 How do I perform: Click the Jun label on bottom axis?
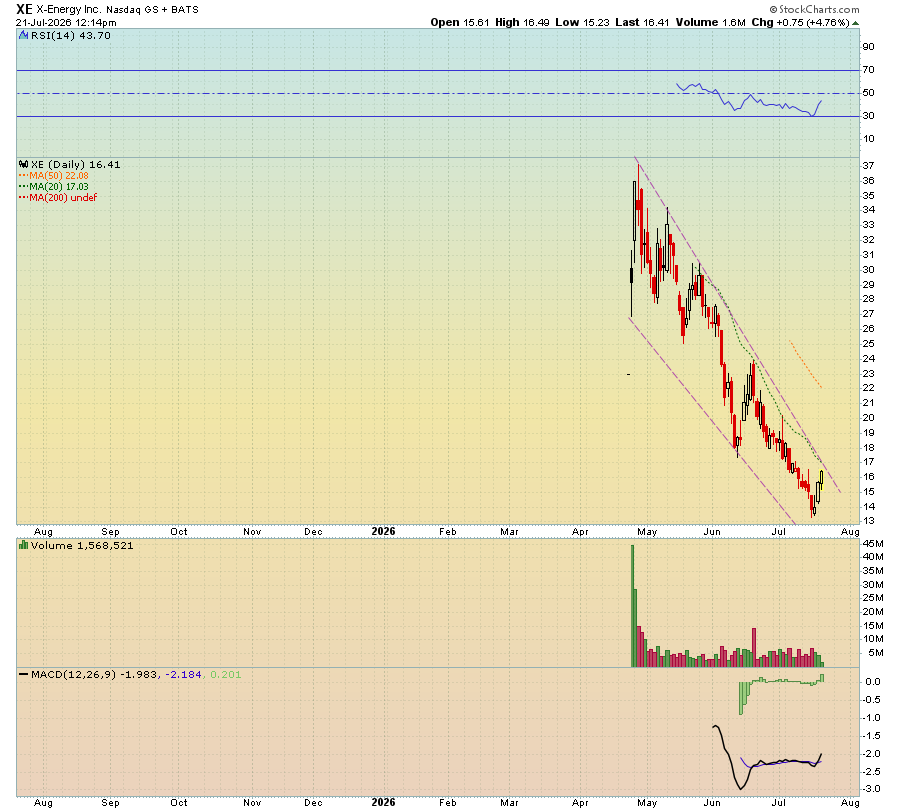(712, 803)
